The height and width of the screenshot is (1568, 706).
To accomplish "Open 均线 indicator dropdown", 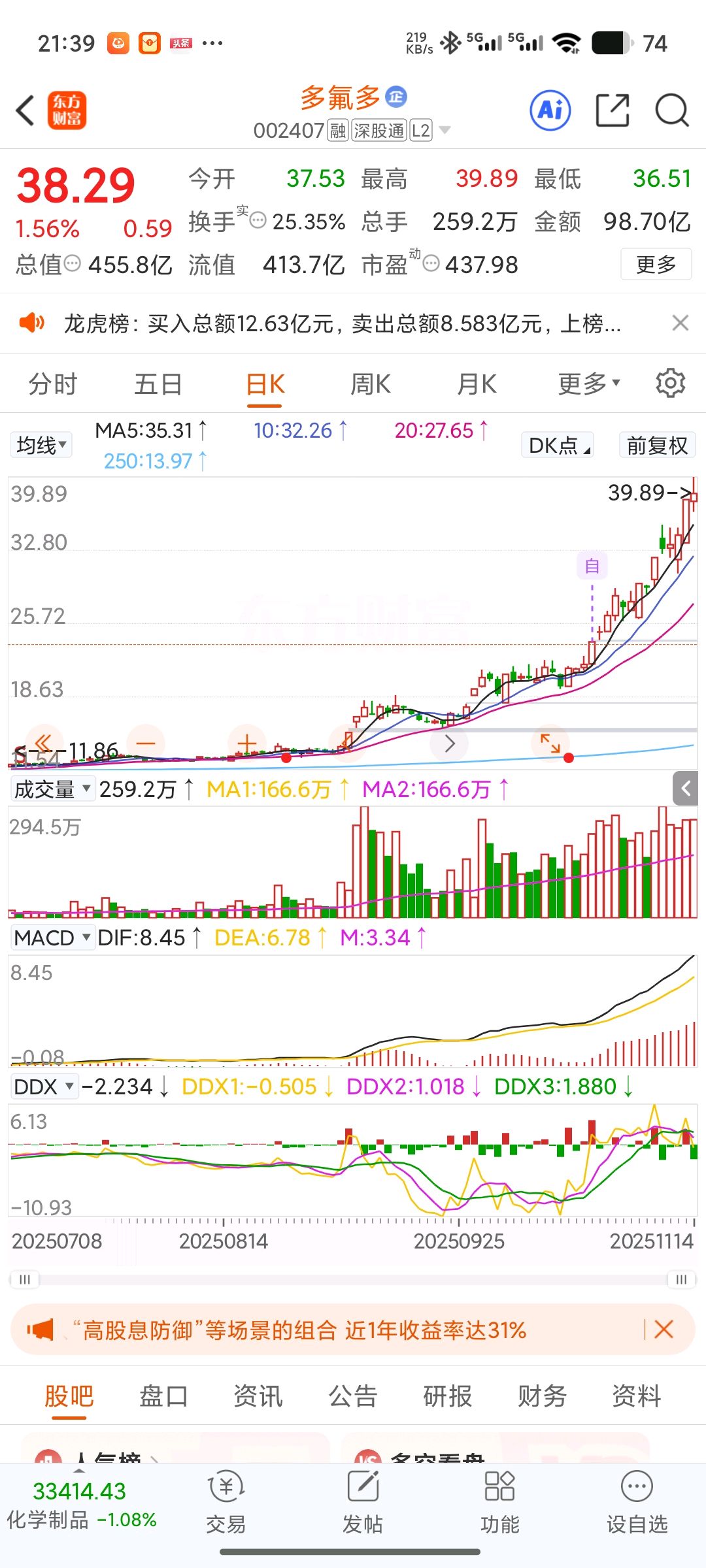I will (x=41, y=446).
